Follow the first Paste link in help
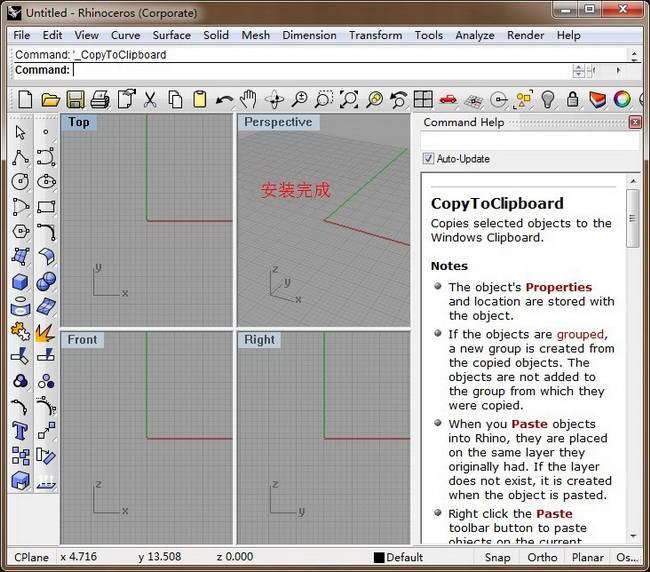Screen dimensions: 650x572 [x=529, y=424]
